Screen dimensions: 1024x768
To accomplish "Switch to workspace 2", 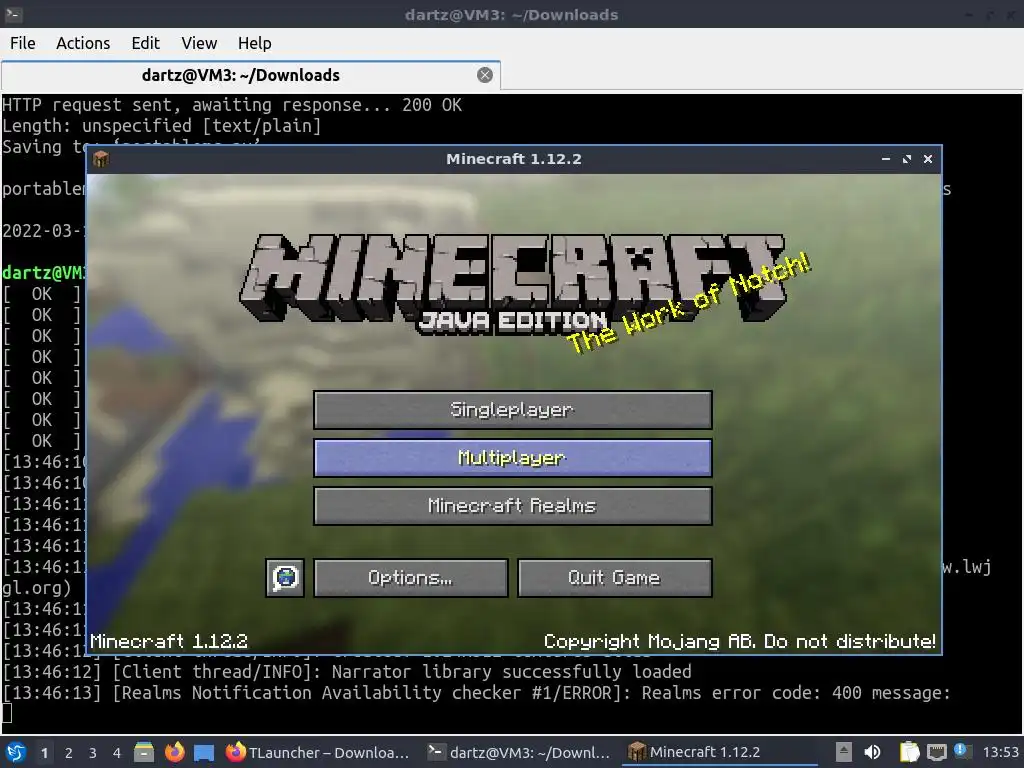I will [69, 753].
